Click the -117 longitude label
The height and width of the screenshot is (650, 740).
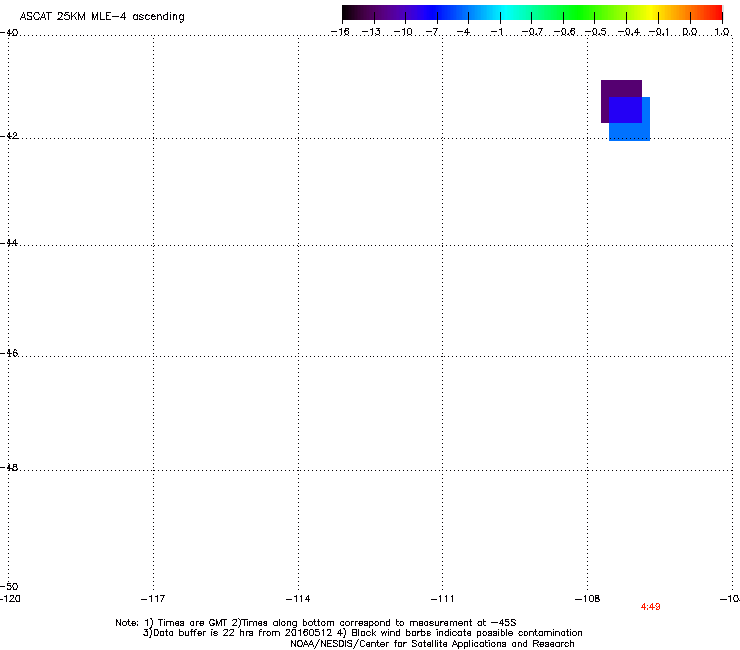[x=153, y=599]
